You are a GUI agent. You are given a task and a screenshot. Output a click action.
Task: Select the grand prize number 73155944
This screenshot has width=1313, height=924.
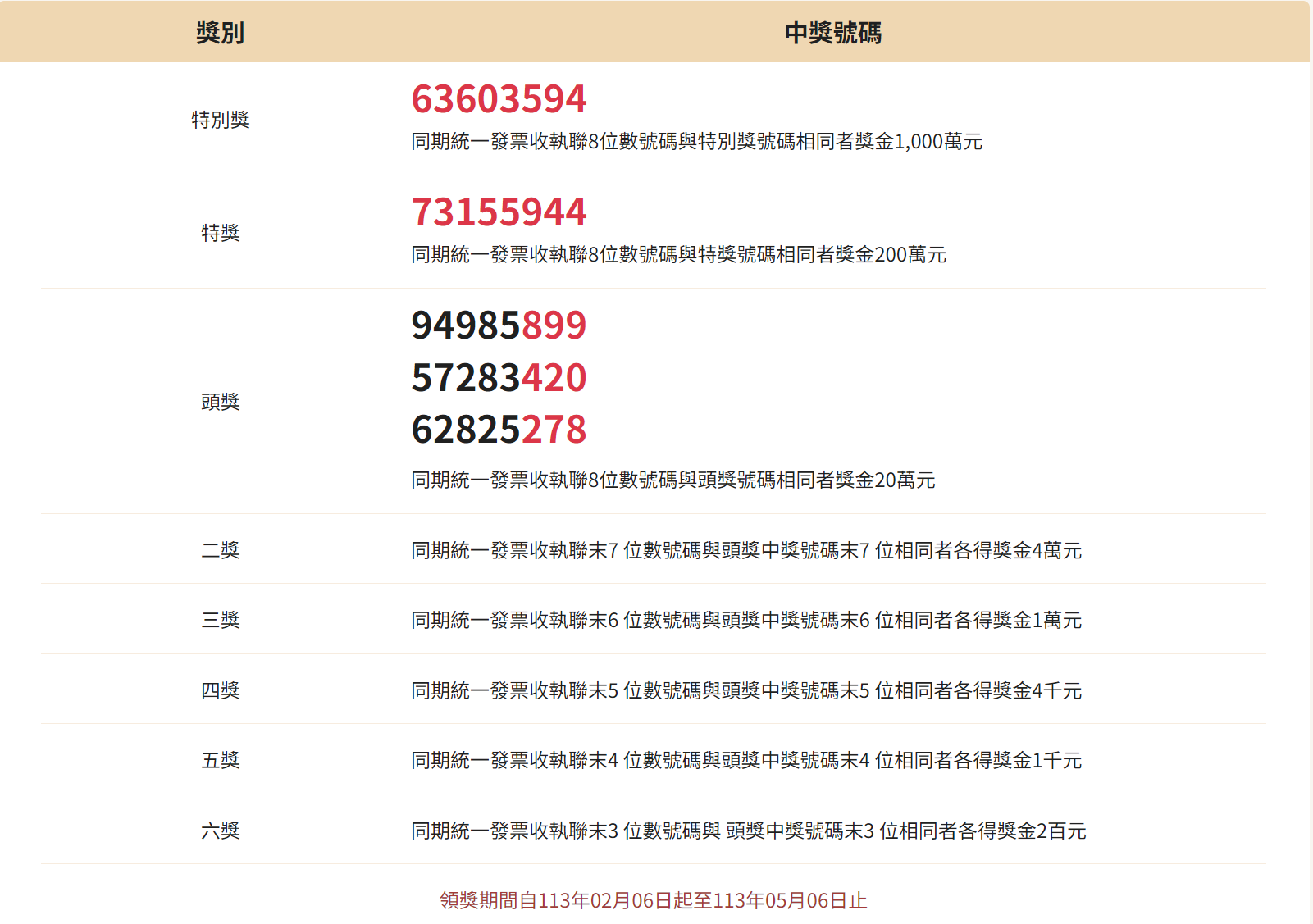coord(499,212)
